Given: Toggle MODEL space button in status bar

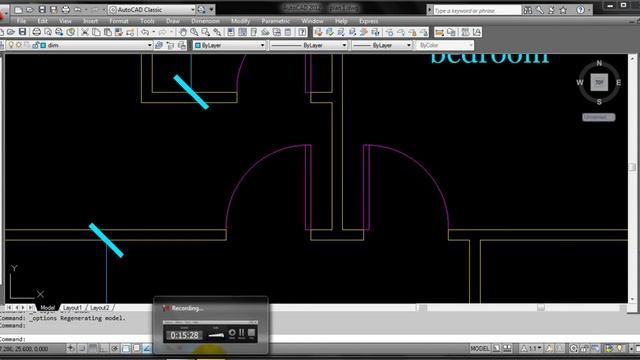Looking at the screenshot, I should (480, 349).
